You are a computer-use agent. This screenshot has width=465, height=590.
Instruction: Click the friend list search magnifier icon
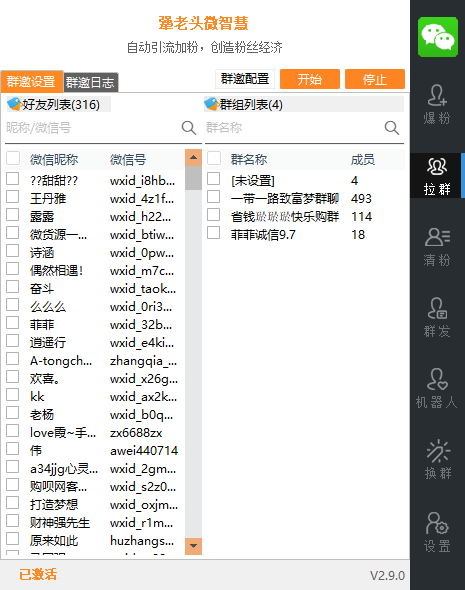[x=188, y=128]
